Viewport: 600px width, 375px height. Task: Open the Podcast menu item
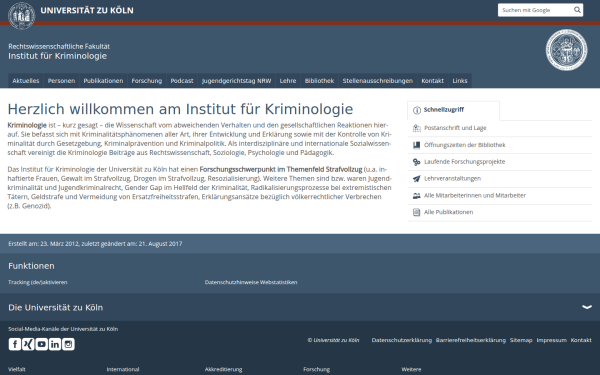click(182, 81)
